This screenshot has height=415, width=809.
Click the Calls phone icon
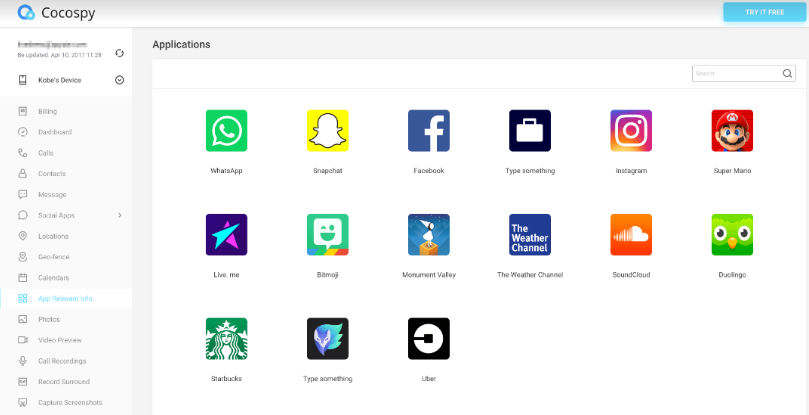(23, 153)
